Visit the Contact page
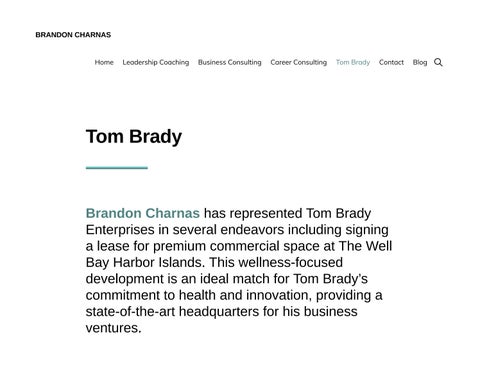This screenshot has width=480, height=371. tap(391, 62)
